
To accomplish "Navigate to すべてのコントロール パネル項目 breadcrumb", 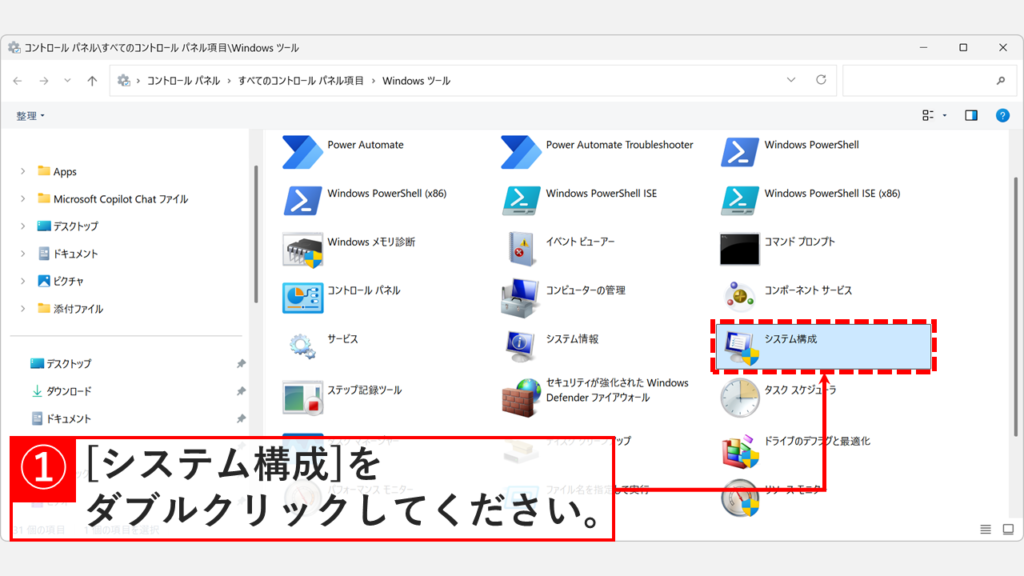I will coord(302,80).
